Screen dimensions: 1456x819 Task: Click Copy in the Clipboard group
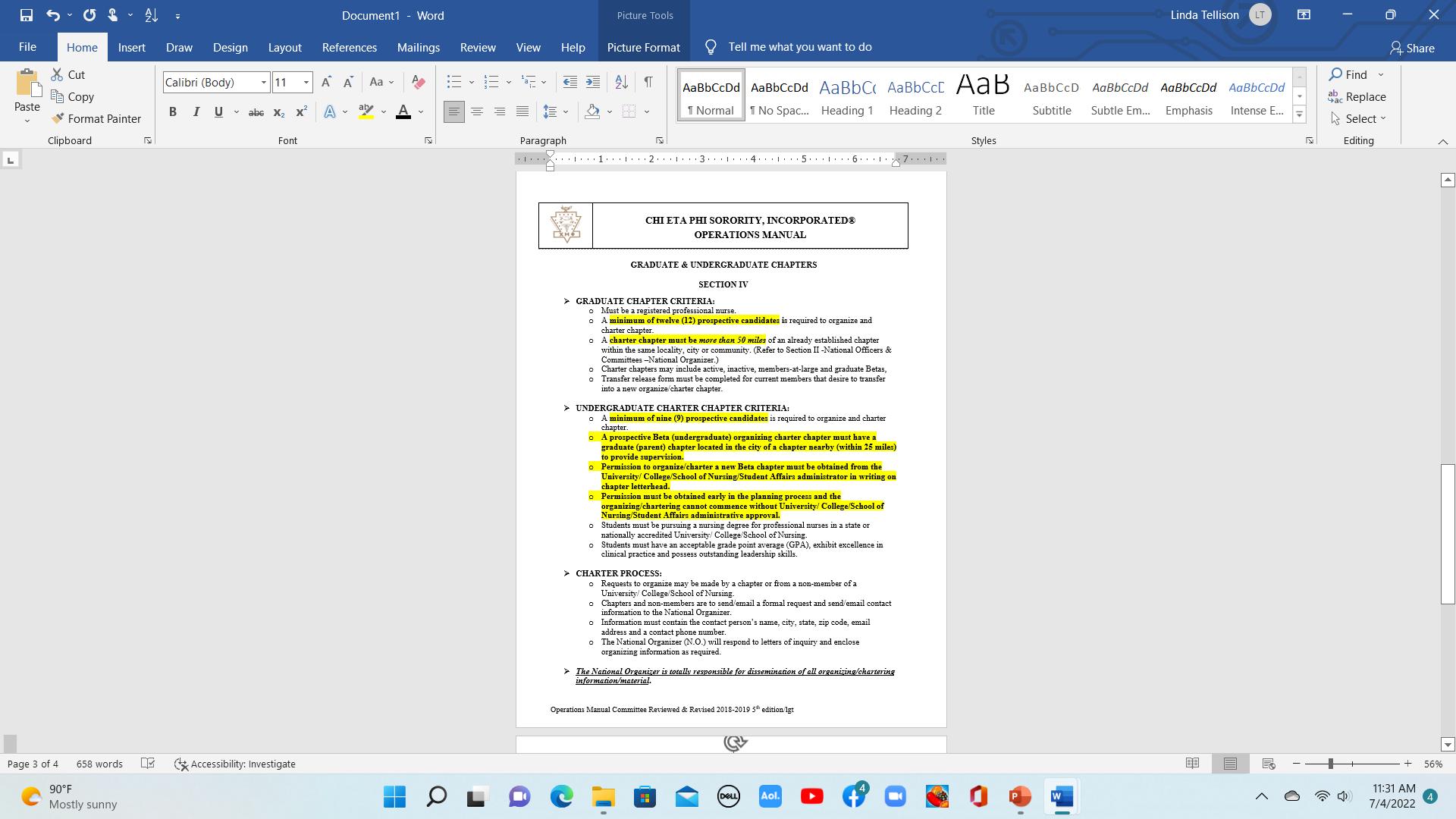[x=72, y=96]
